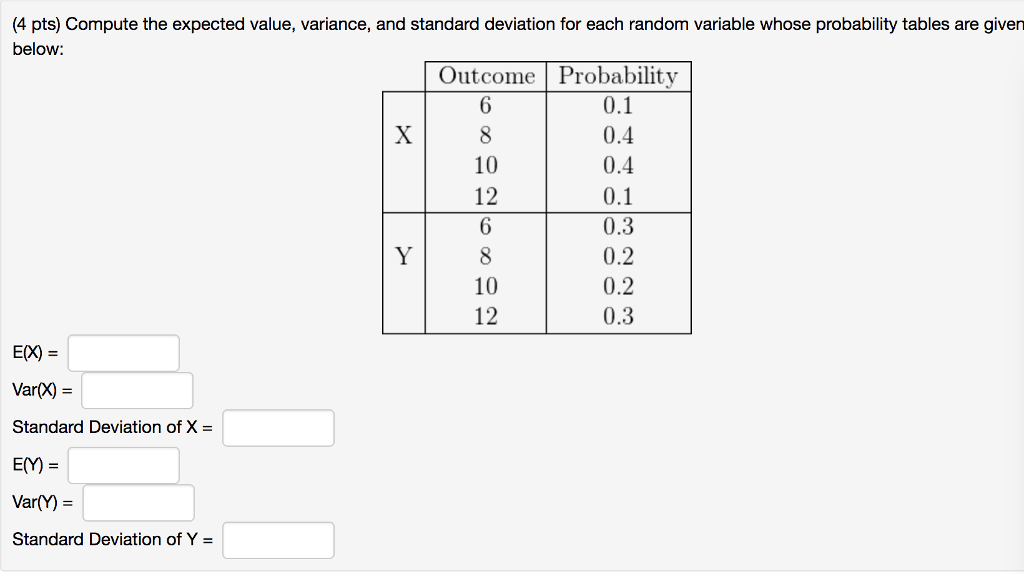Click probability 0.4 beside X outcome 10

click(x=618, y=165)
